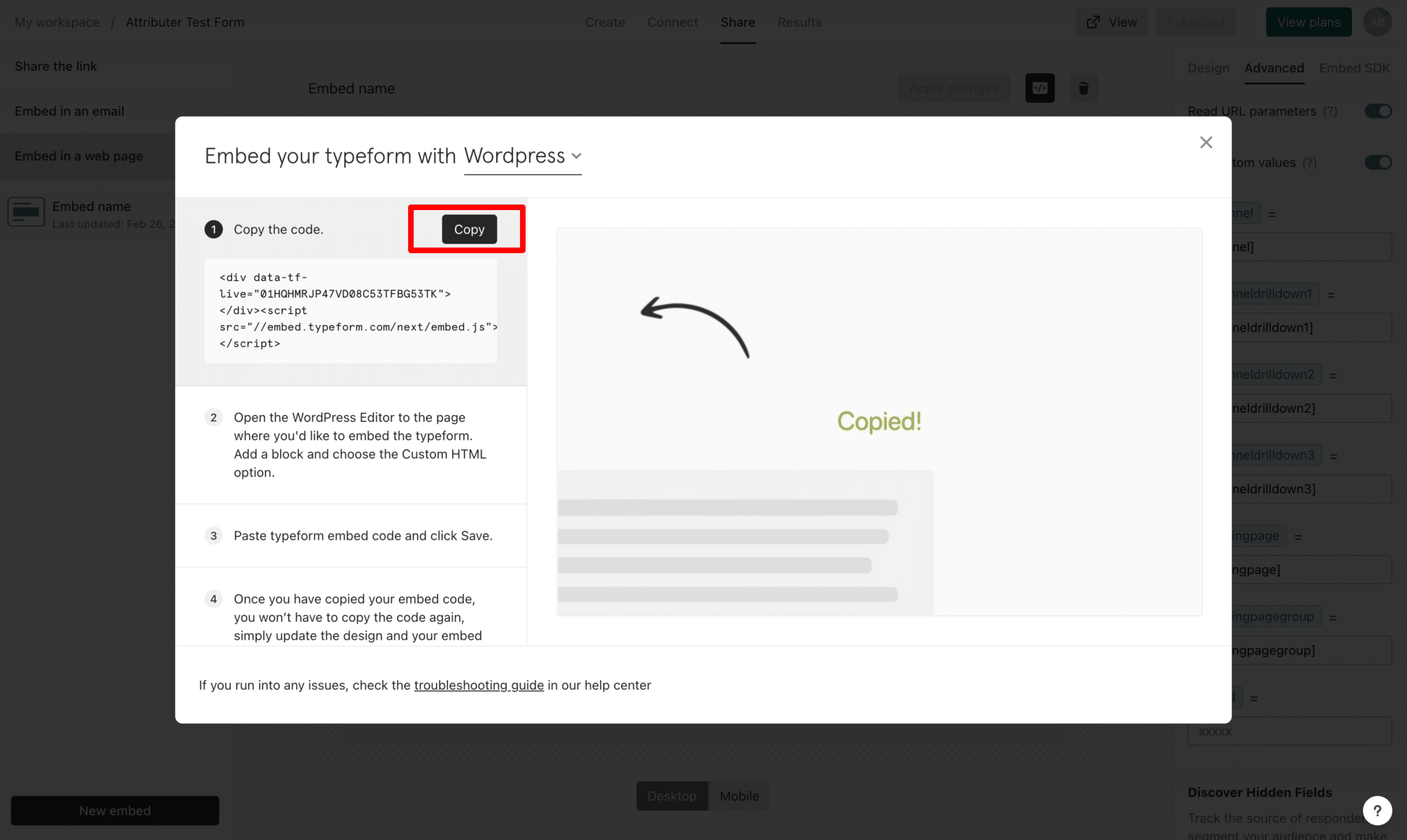Image resolution: width=1407 pixels, height=840 pixels.
Task: Click the custom values help tooltip
Action: point(1309,163)
